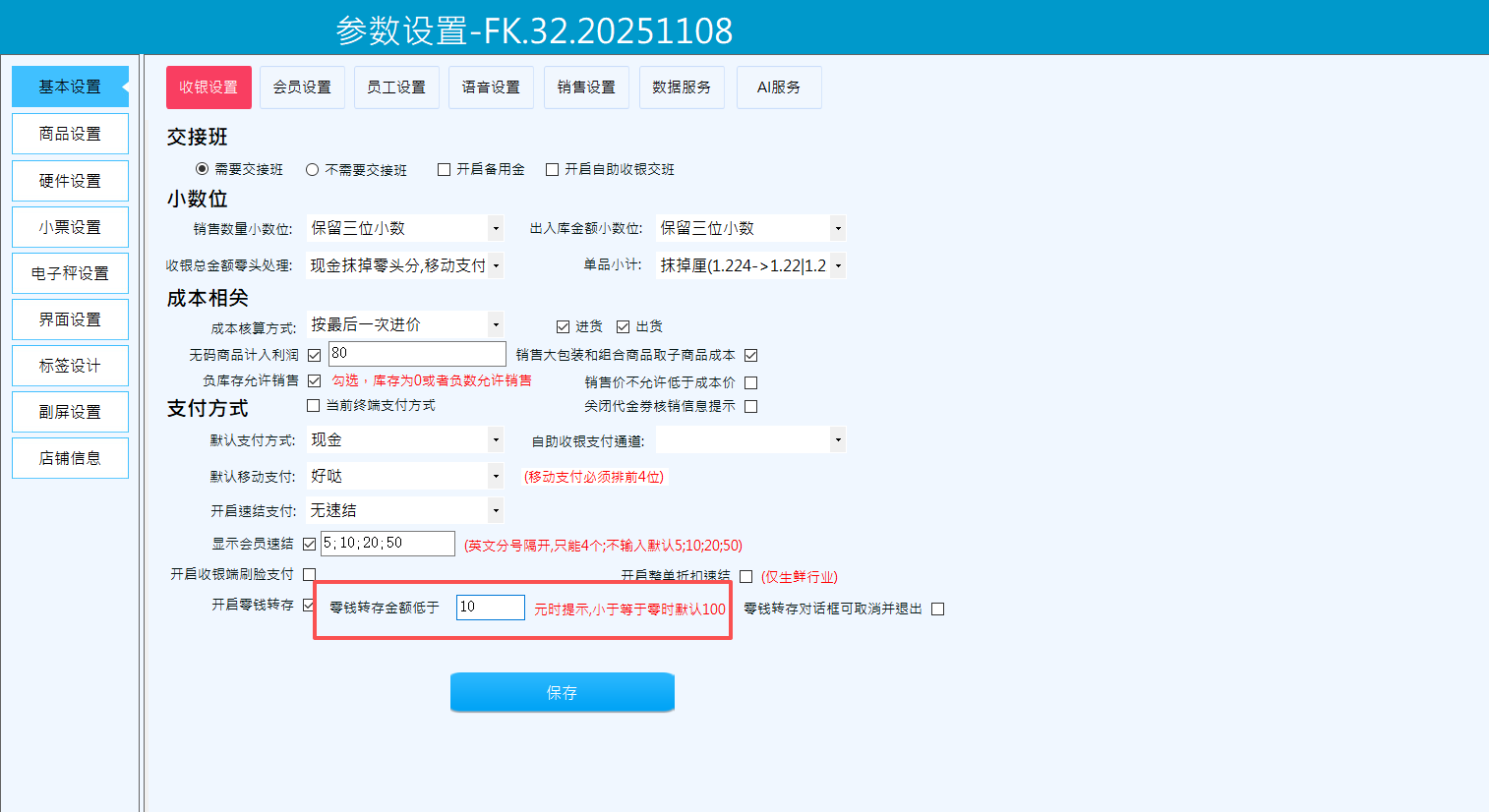Open 硬件设置 in the sidebar
Screen dimensions: 1489x812
coord(70,181)
